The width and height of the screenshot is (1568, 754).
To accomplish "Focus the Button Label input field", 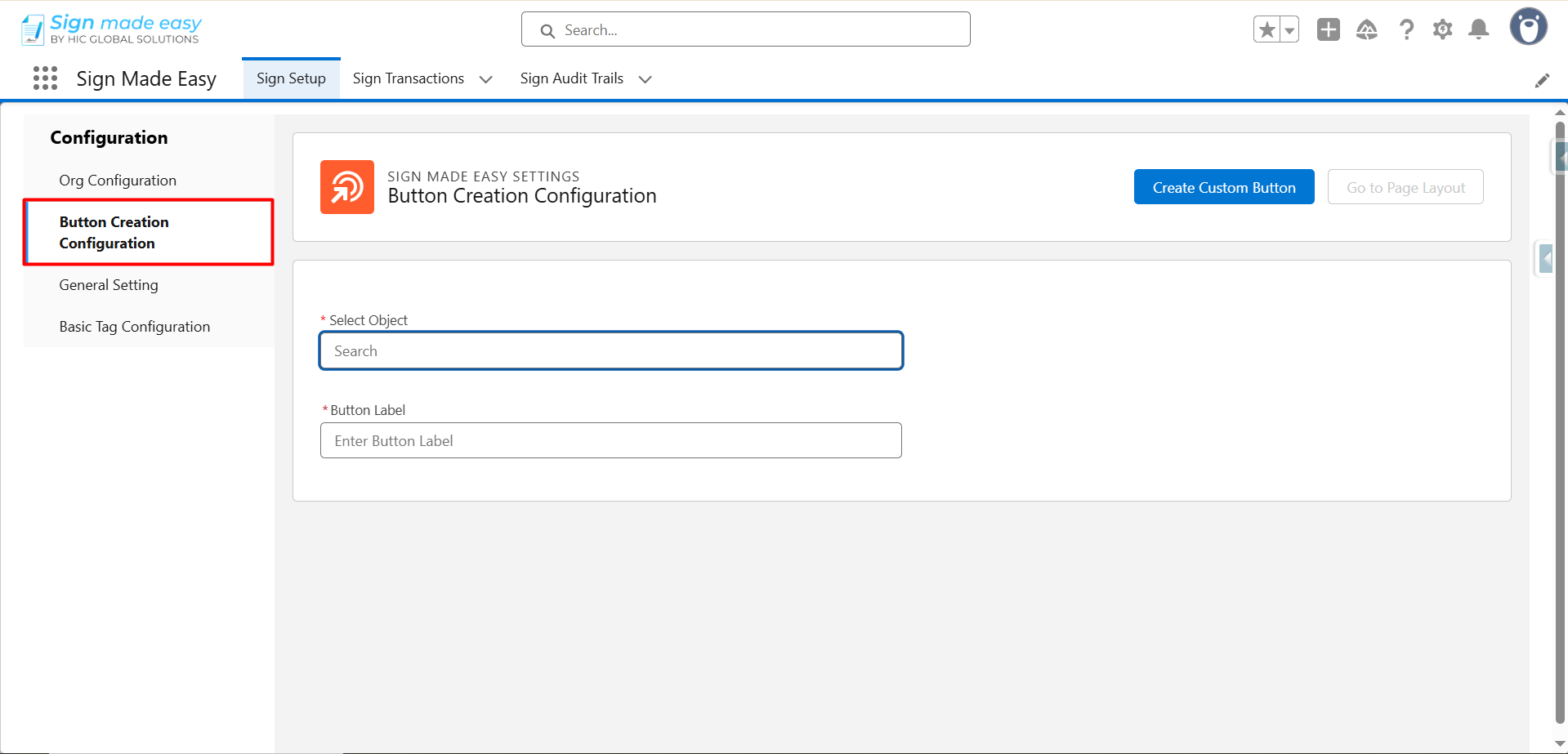I will (x=610, y=441).
